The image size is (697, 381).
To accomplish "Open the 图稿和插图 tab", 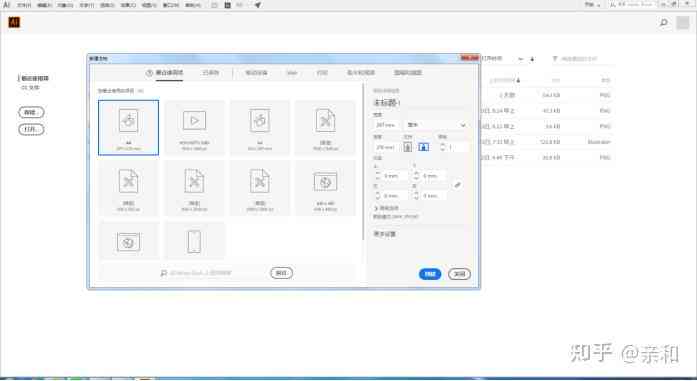I will (408, 72).
